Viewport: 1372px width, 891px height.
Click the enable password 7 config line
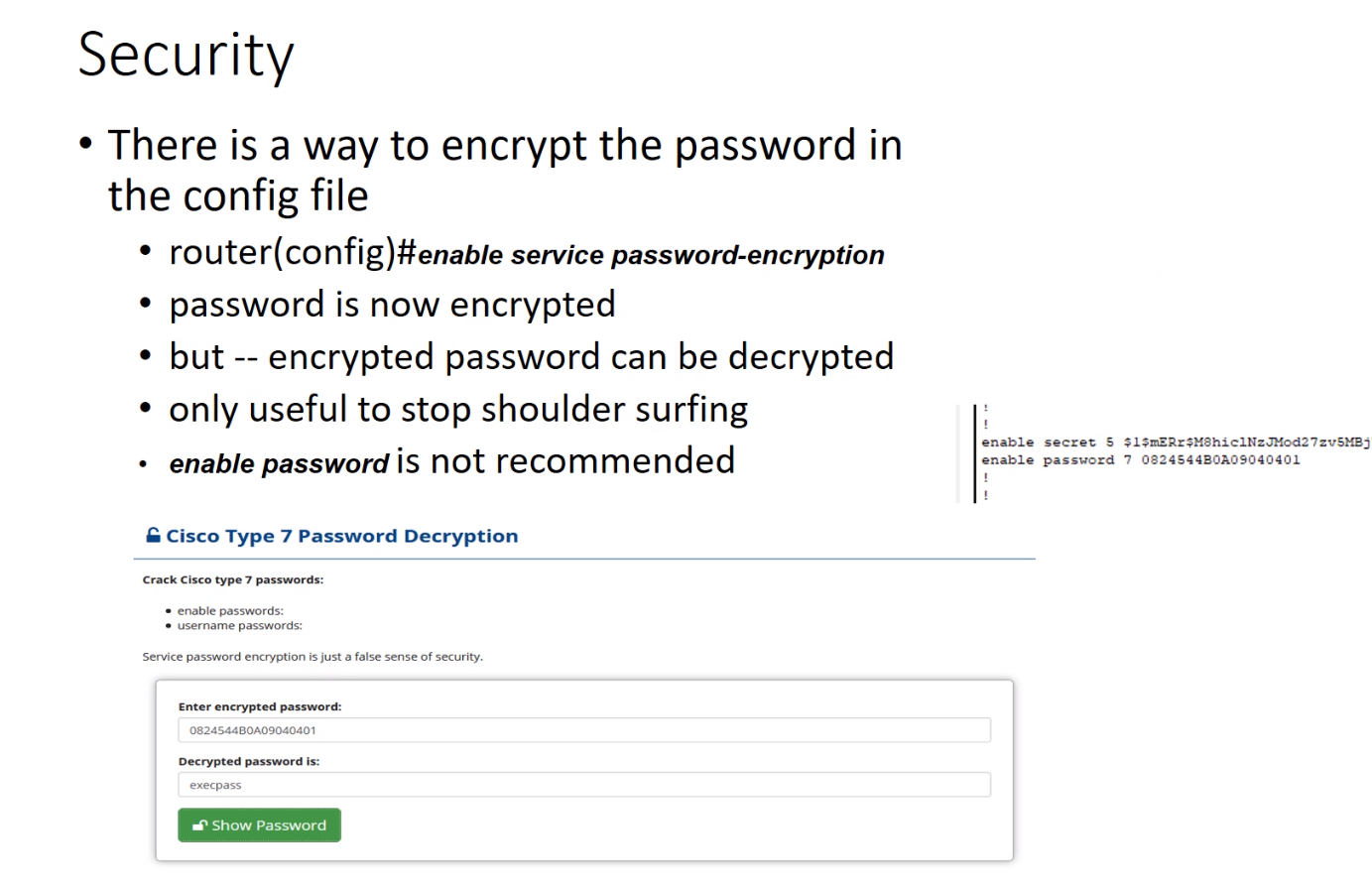pyautogui.click(x=1140, y=460)
